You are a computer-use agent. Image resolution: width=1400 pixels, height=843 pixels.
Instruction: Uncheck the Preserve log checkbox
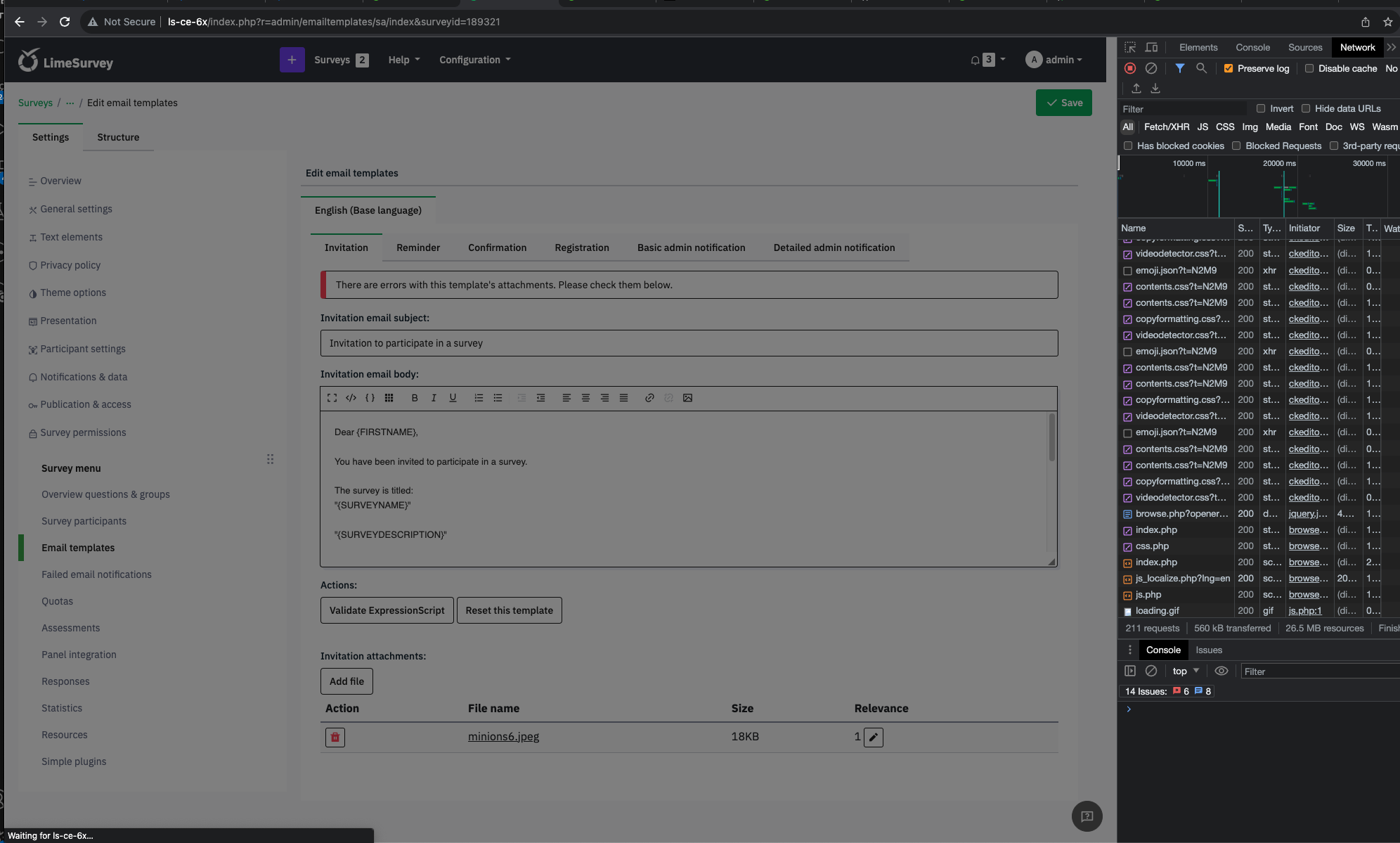point(1229,68)
